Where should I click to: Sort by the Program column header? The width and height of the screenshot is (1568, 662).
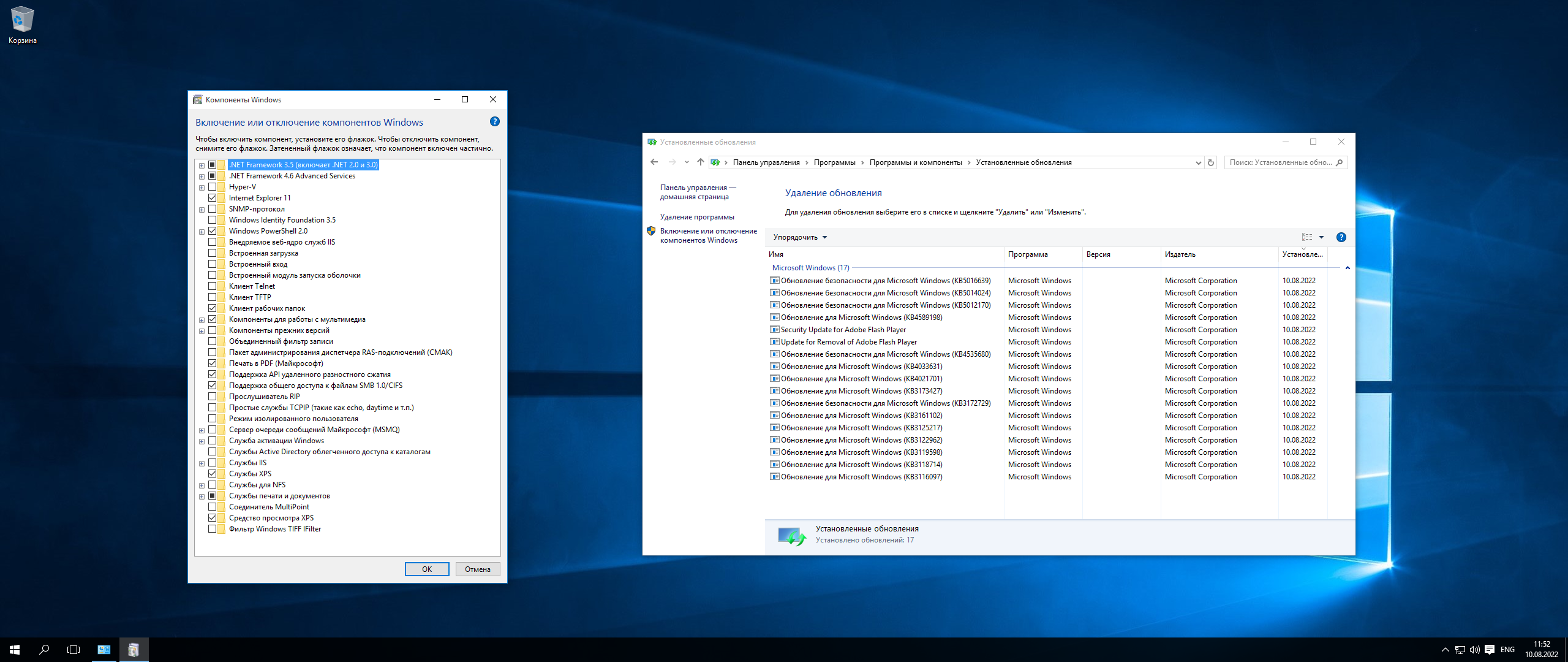point(1043,254)
